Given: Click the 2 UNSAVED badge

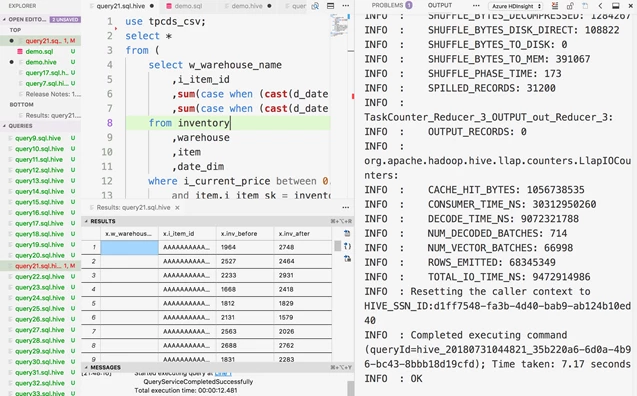Looking at the screenshot, I should pyautogui.click(x=65, y=19).
